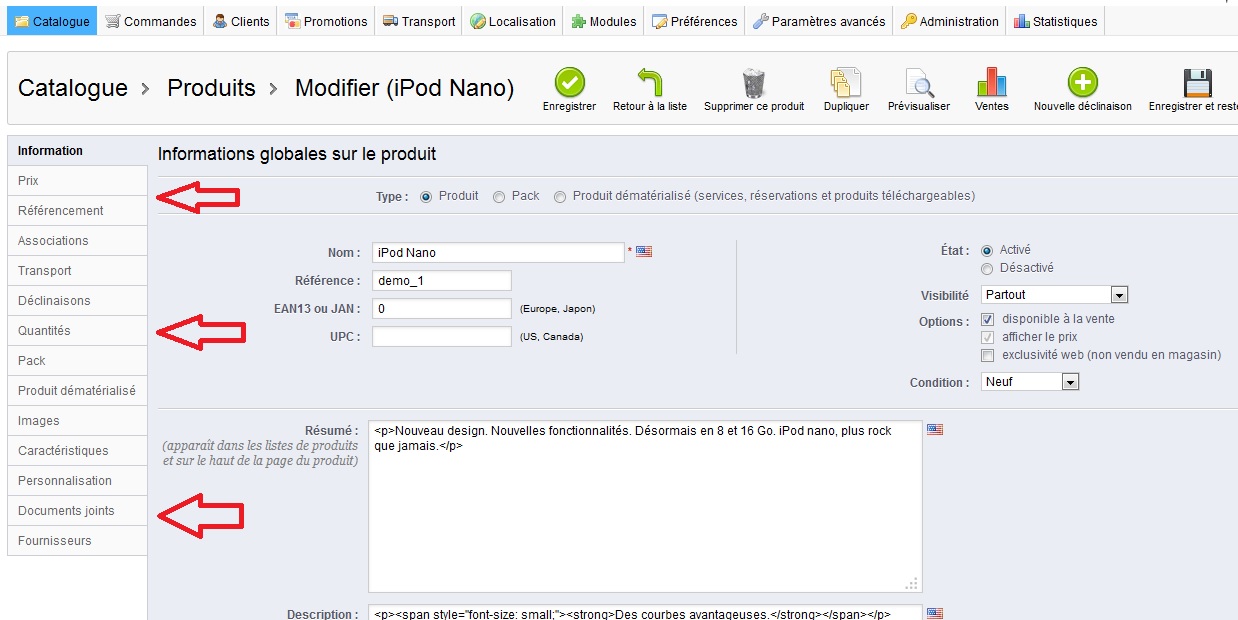1238x620 pixels.
Task: Open the Statistiques menu
Action: coord(1056,21)
